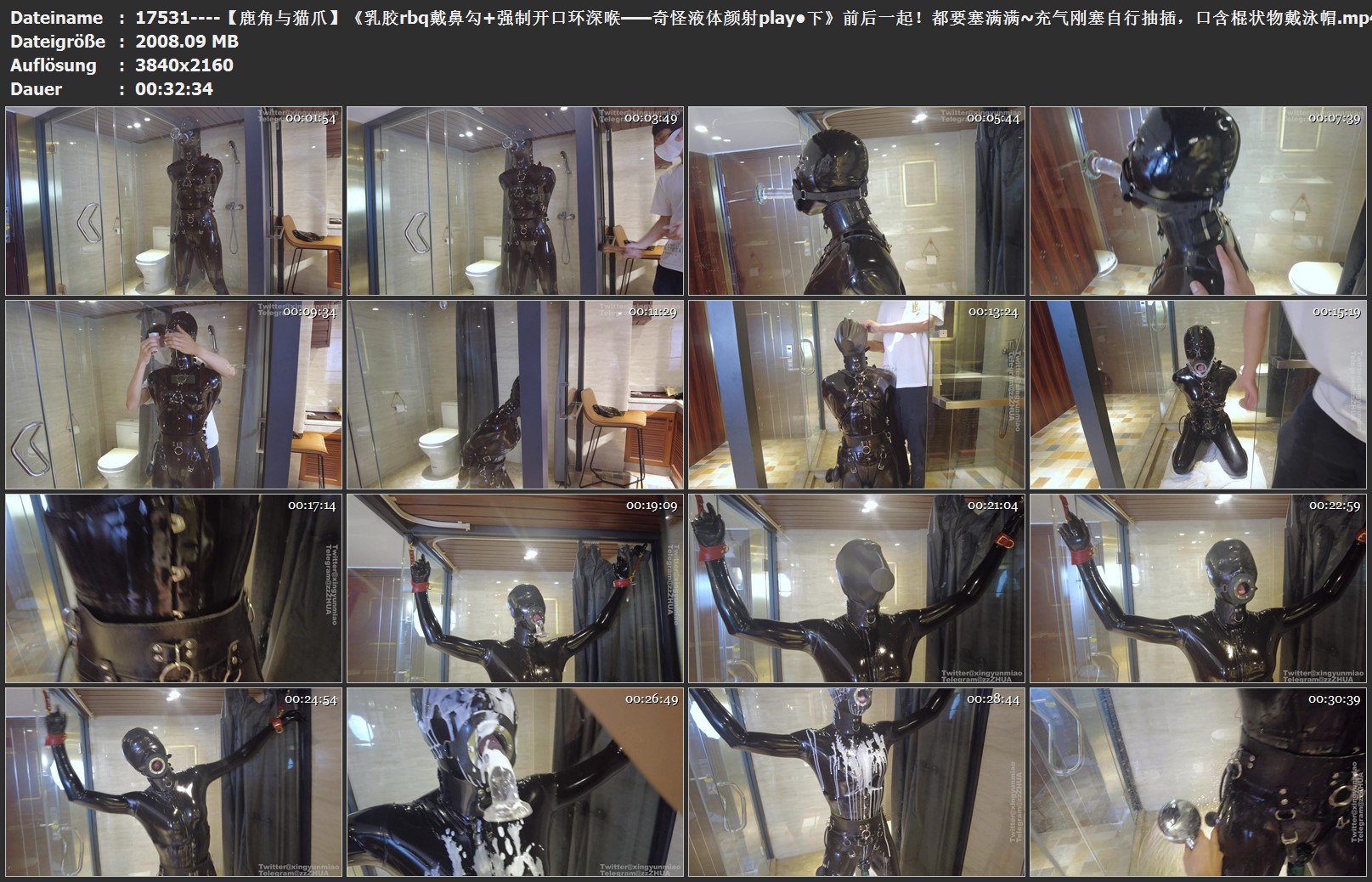The image size is (1372, 882).
Task: Open the preview at 00:17:14
Action: (173, 588)
